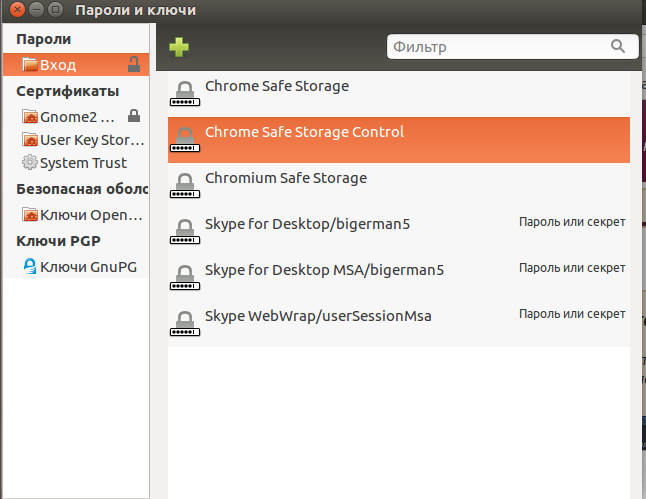
Task: Select Skype for Desktop MSA/bigerman5 entry
Action: pyautogui.click(x=324, y=269)
